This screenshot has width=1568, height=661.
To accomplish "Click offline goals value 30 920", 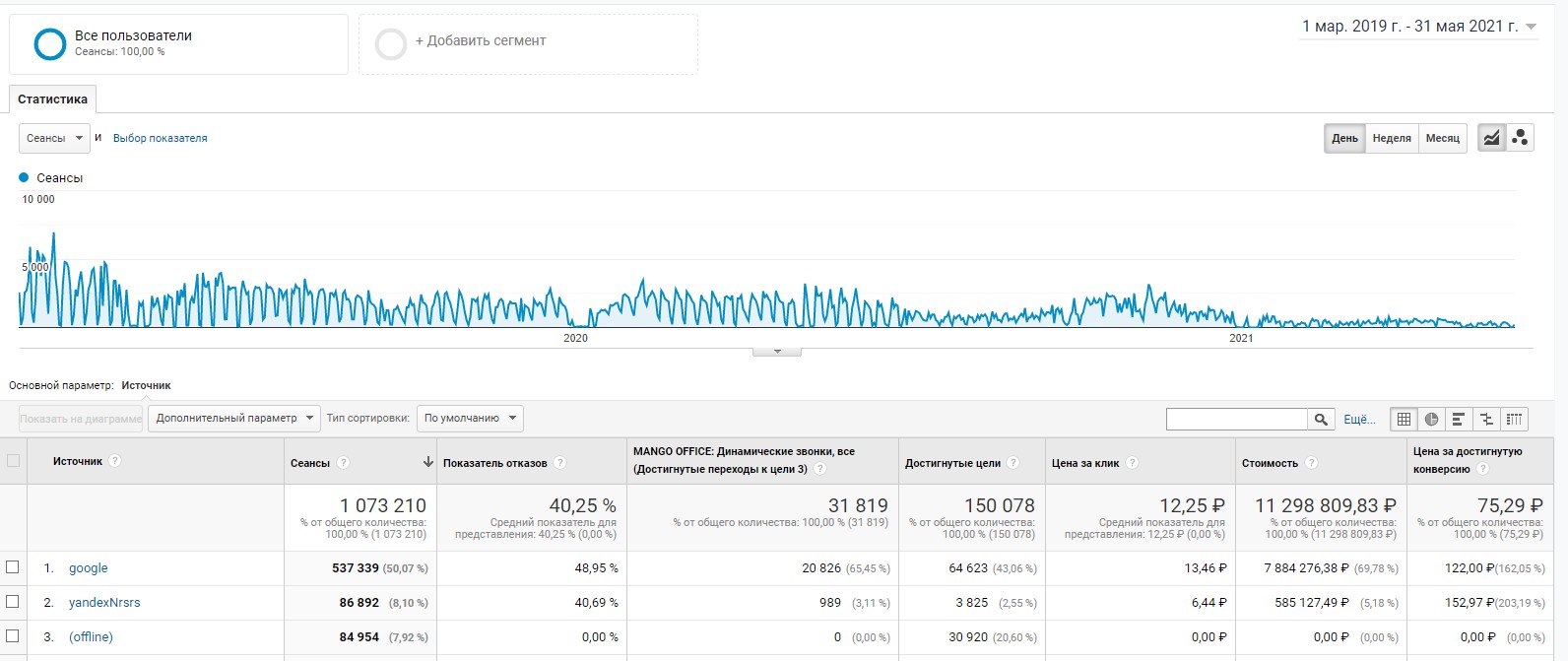I will pos(968,637).
